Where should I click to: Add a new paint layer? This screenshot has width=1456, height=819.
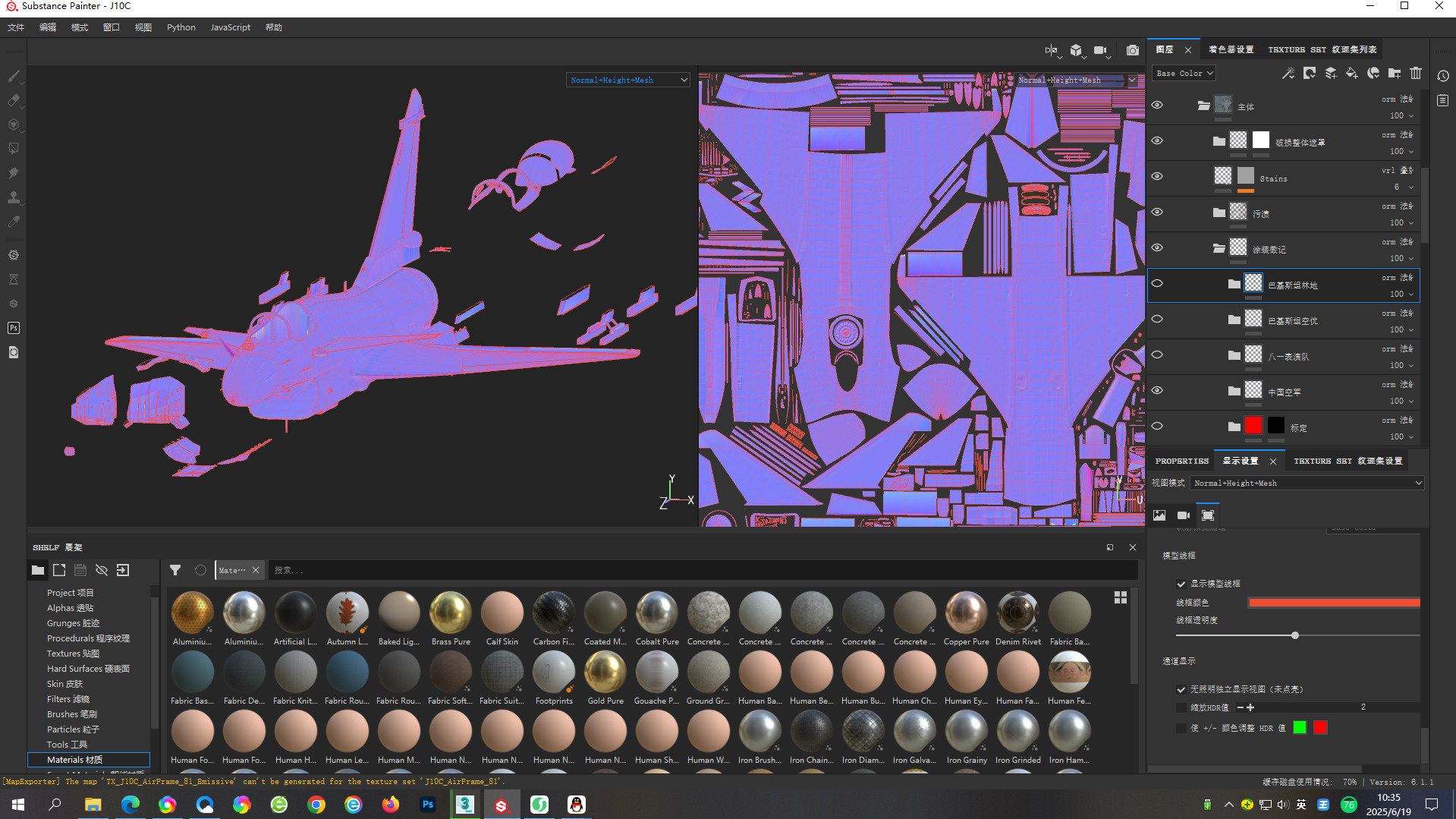pyautogui.click(x=1331, y=73)
